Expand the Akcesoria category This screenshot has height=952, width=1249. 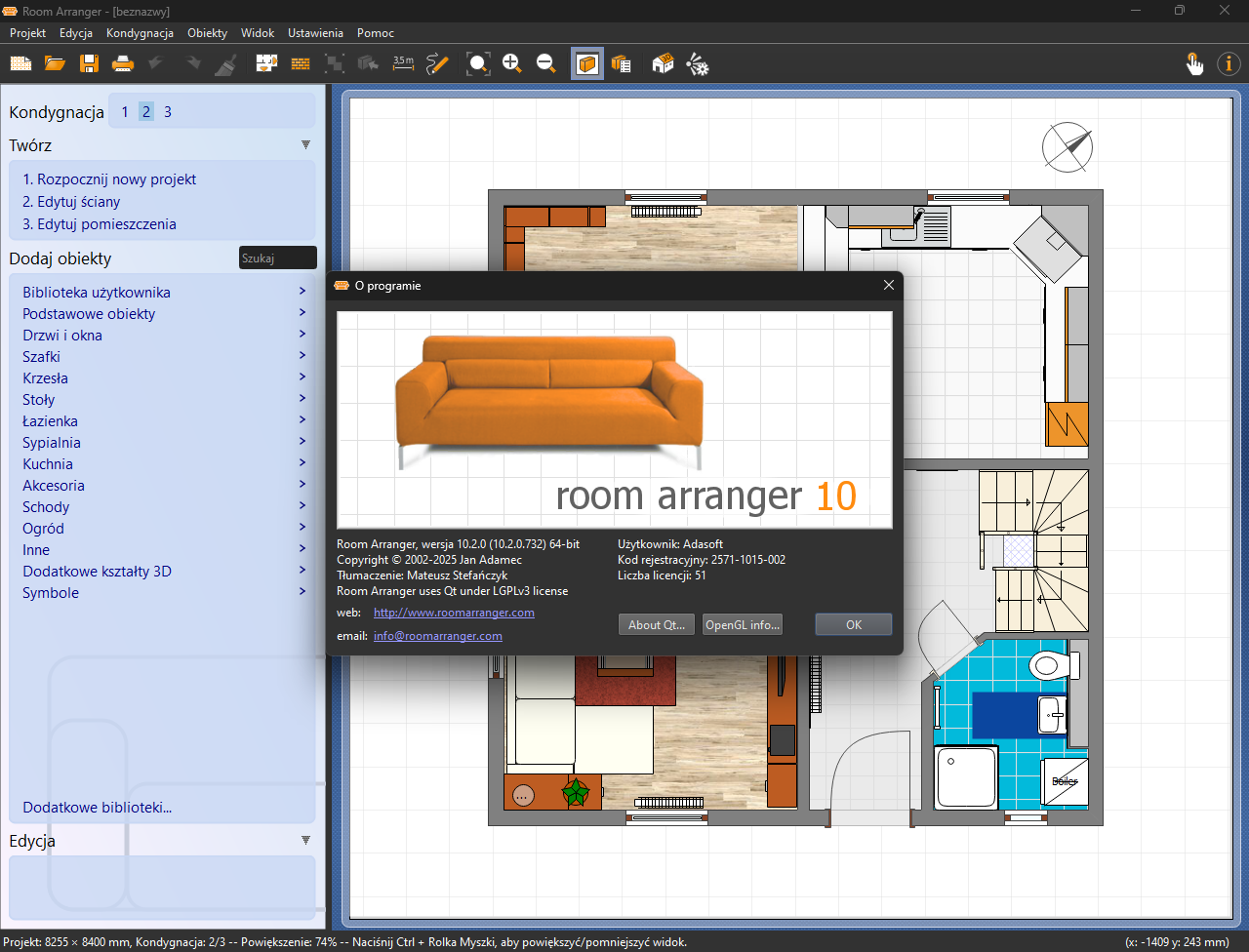pos(164,486)
